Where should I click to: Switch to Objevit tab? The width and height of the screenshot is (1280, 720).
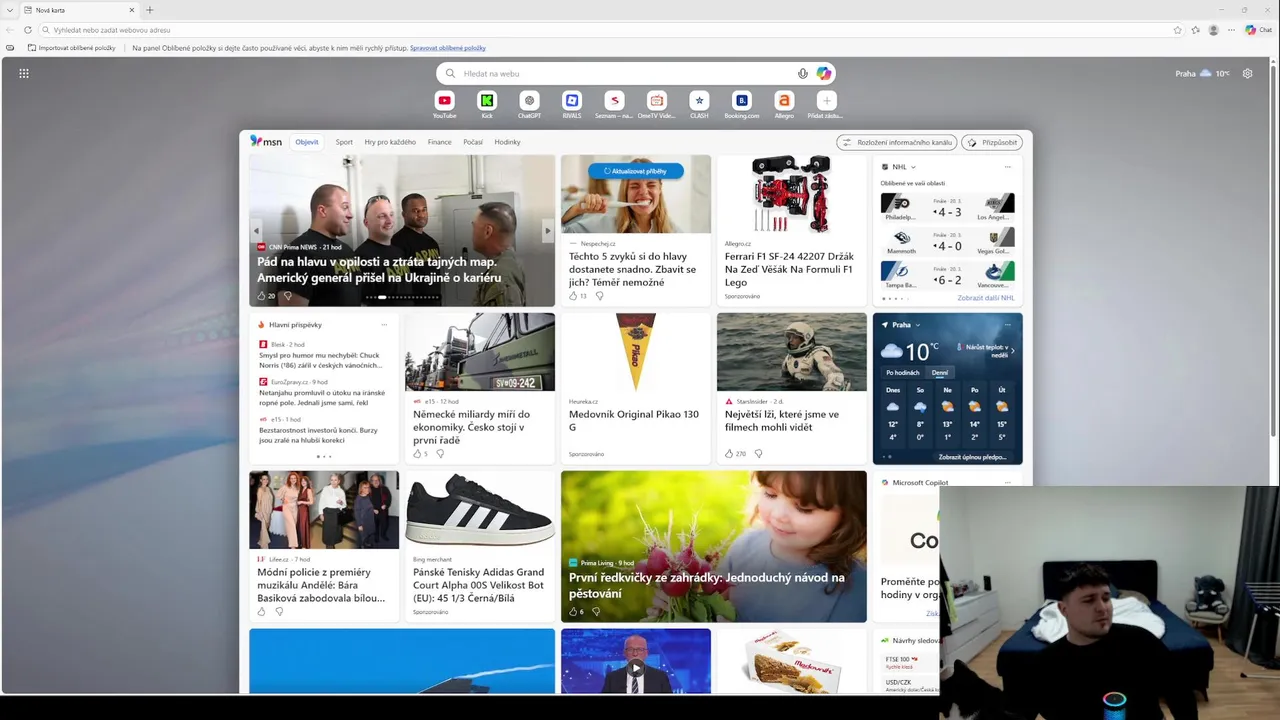coord(307,142)
